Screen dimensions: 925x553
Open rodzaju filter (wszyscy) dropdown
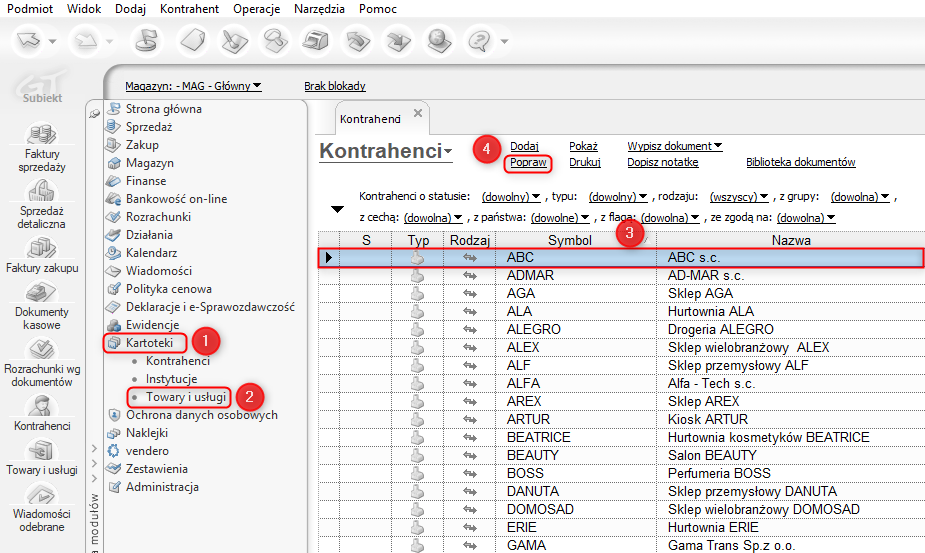[739, 197]
